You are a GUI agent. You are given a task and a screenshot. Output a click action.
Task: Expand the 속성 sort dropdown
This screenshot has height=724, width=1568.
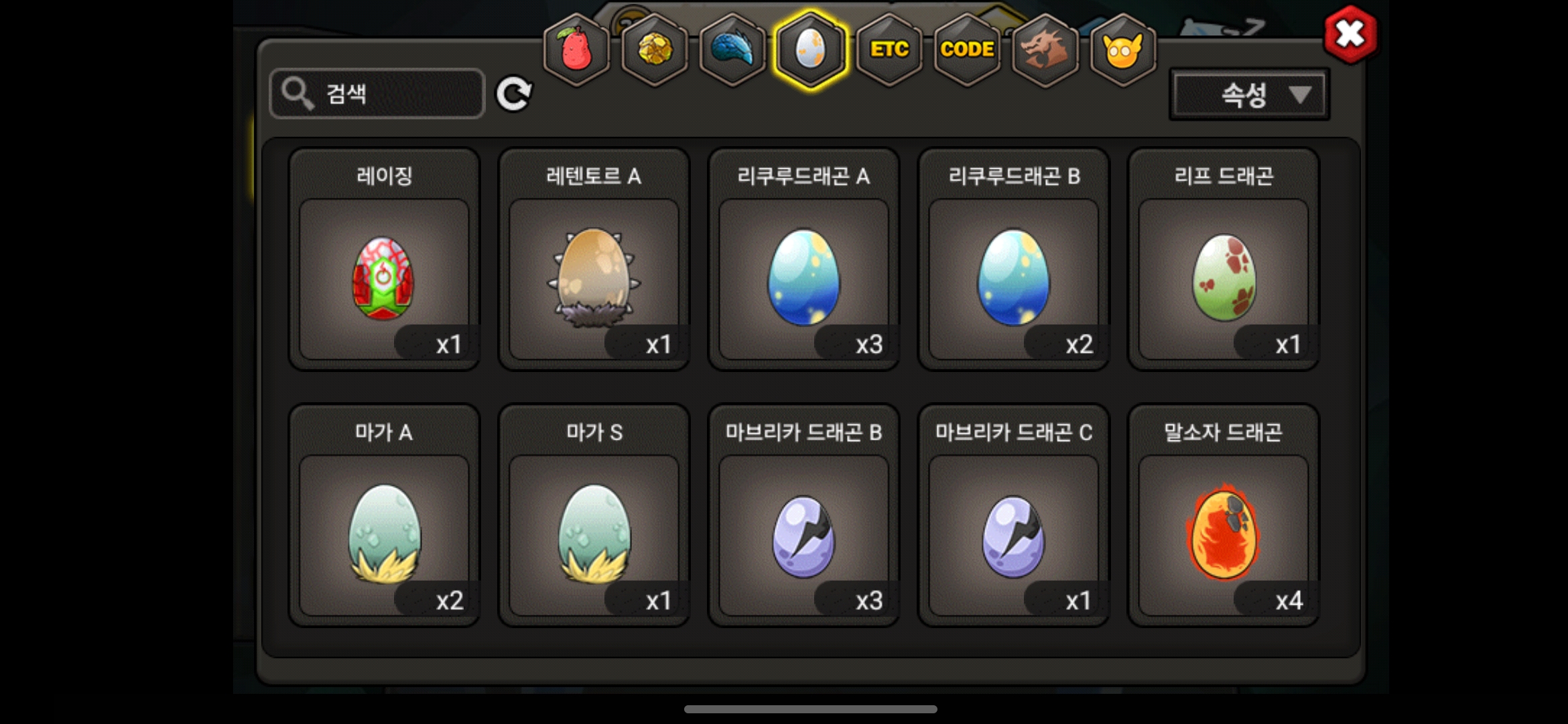tap(1250, 95)
